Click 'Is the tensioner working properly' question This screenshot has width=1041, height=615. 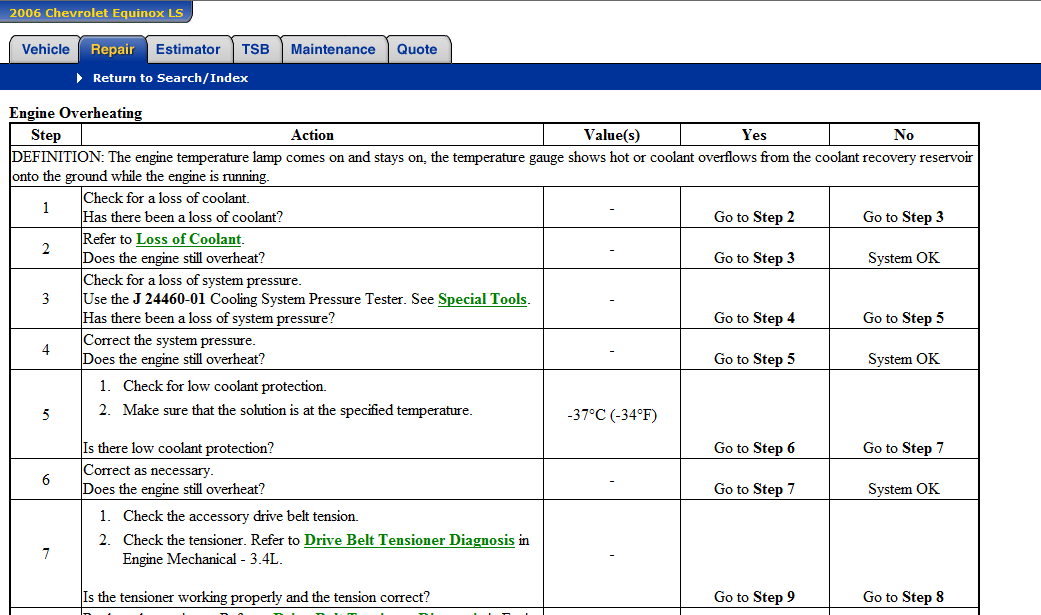coord(256,597)
